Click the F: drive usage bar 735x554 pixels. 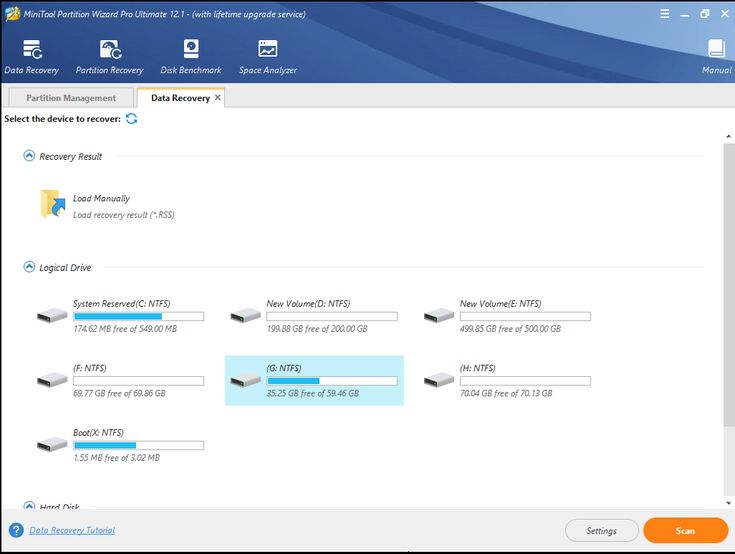[138, 381]
